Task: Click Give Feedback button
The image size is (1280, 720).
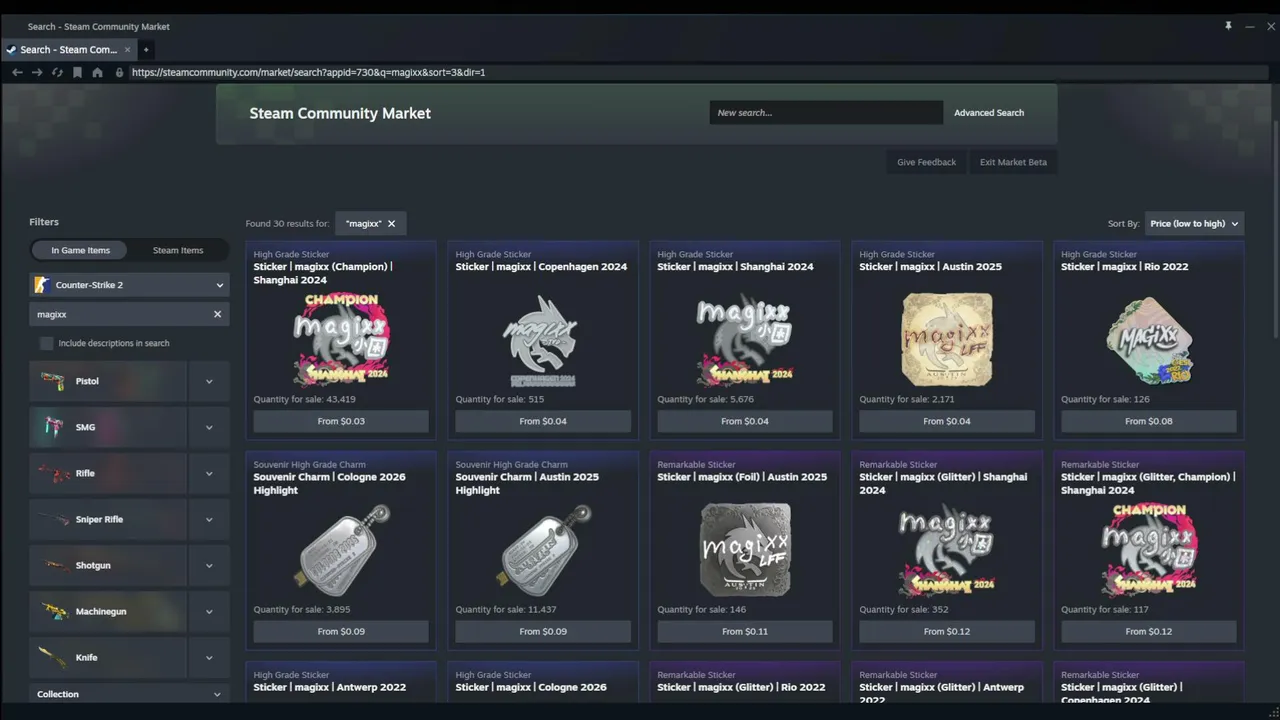Action: click(x=926, y=162)
